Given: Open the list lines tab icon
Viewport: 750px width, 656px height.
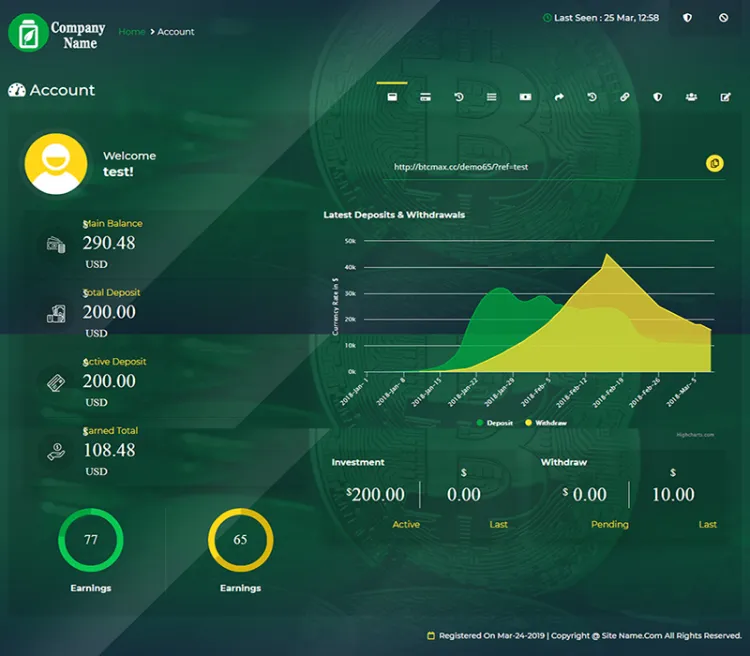Looking at the screenshot, I should (491, 97).
